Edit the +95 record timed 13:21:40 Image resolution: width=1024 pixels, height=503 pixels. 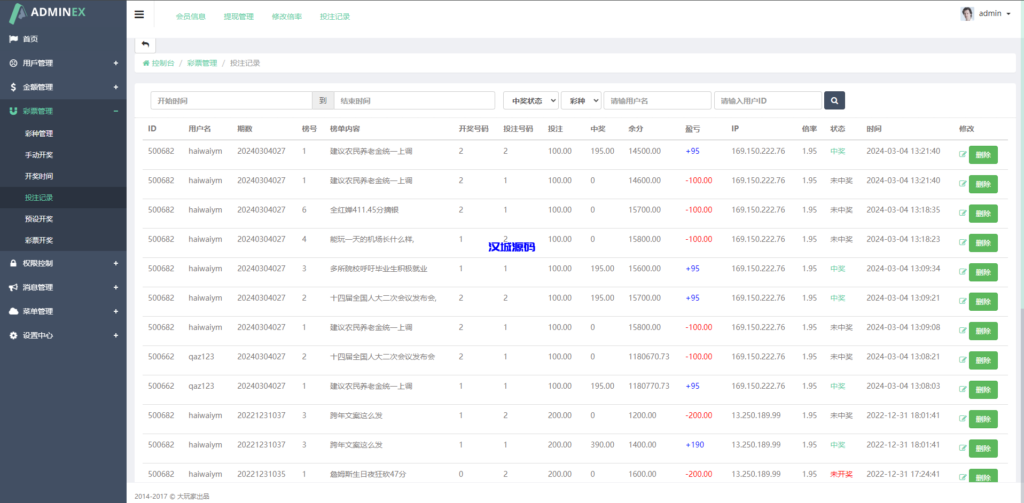click(x=963, y=155)
